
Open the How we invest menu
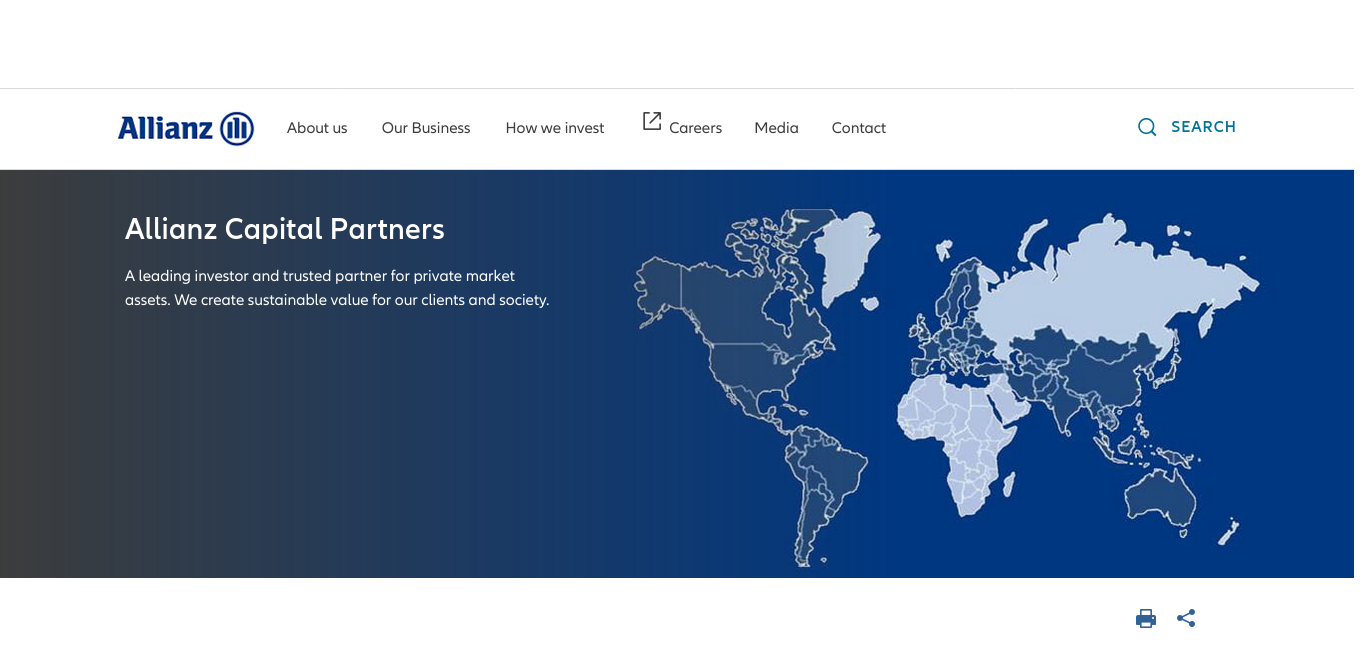(555, 128)
